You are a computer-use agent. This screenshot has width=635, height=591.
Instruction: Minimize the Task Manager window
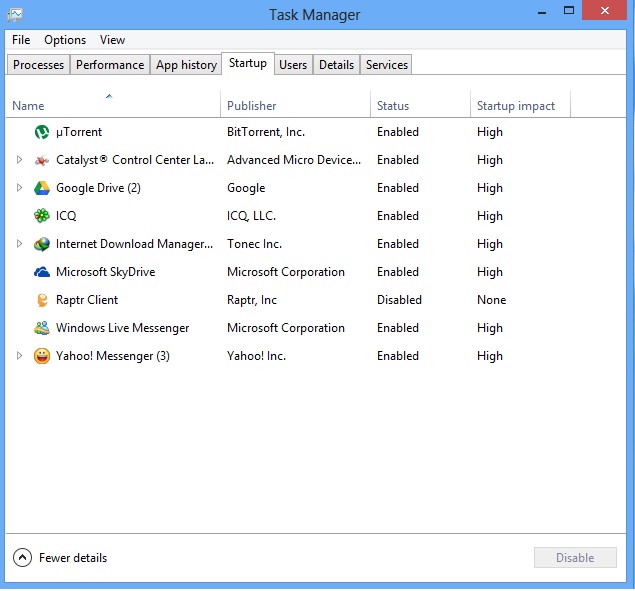coord(542,11)
